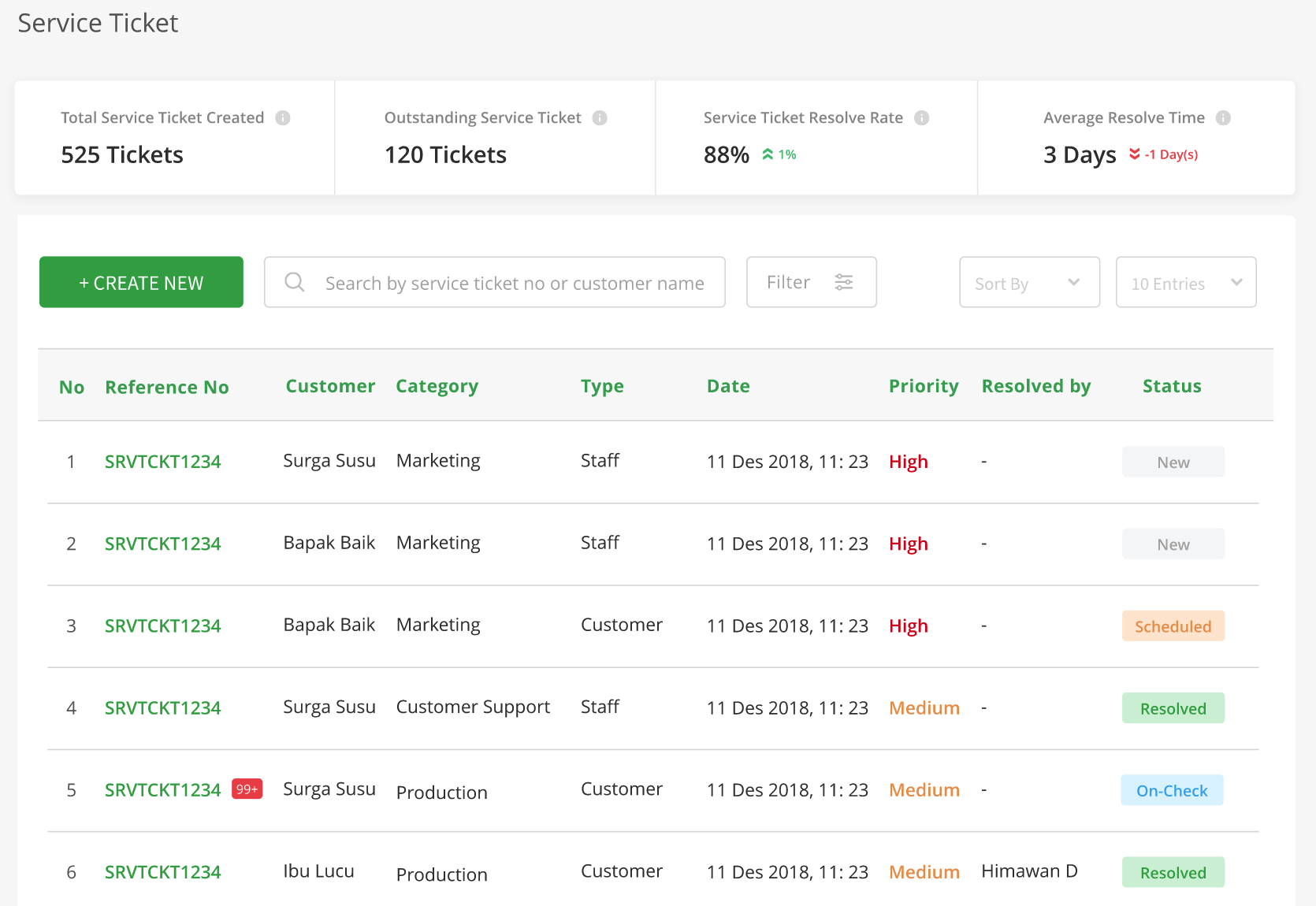Click the Scheduled status badge in row 3

click(x=1173, y=626)
